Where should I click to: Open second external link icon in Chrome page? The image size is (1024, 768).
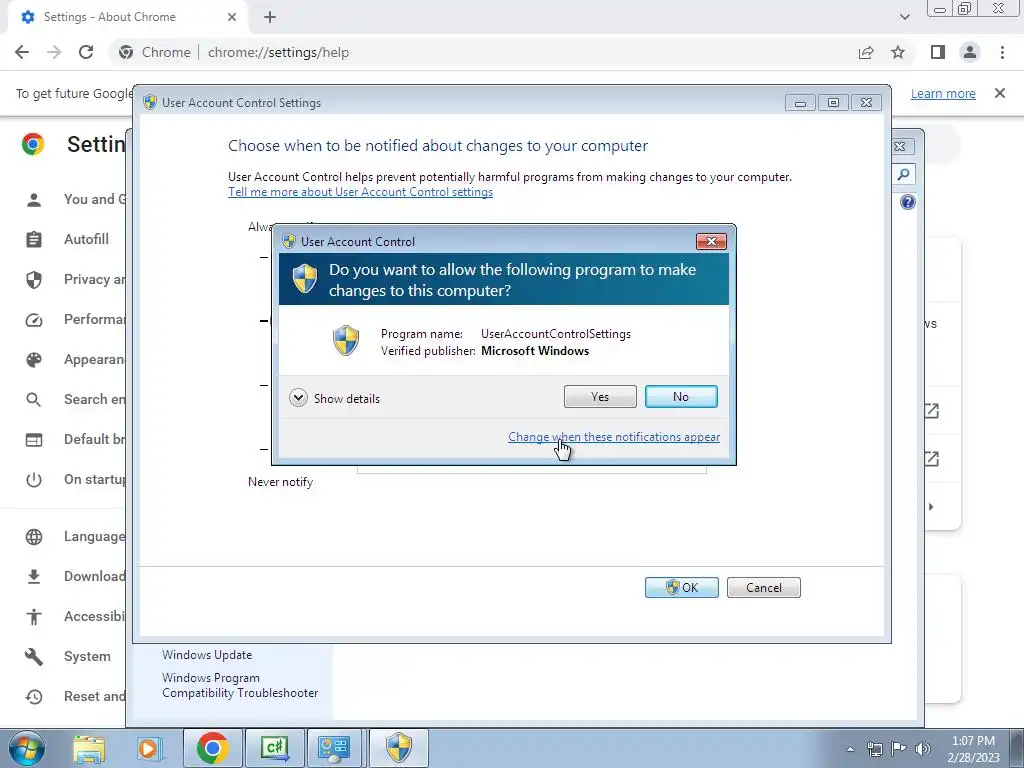point(931,459)
